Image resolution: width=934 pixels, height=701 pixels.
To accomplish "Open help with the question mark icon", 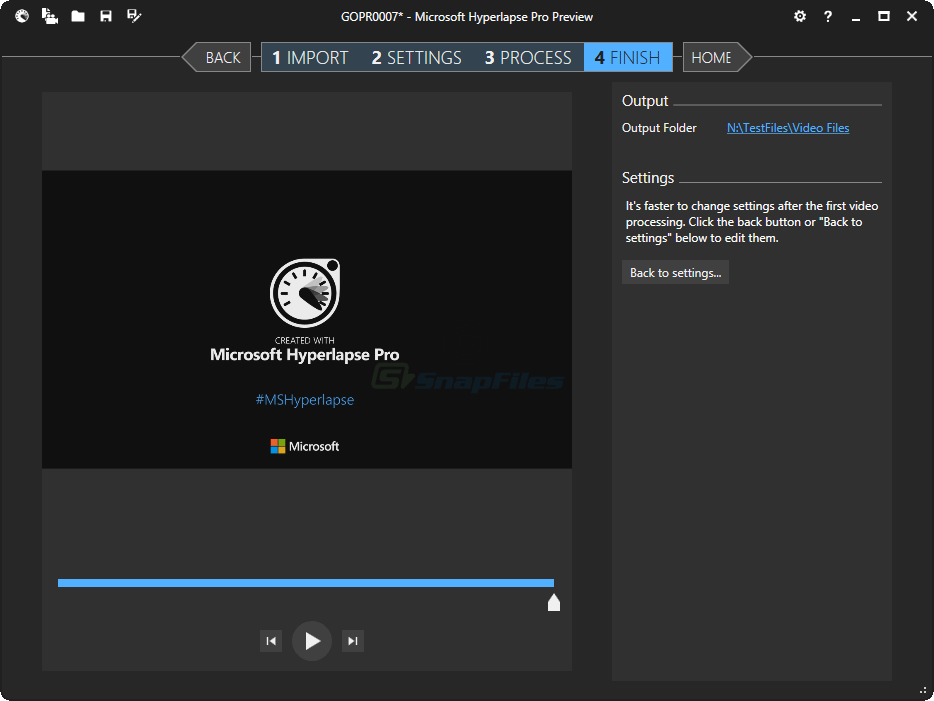I will 828,16.
